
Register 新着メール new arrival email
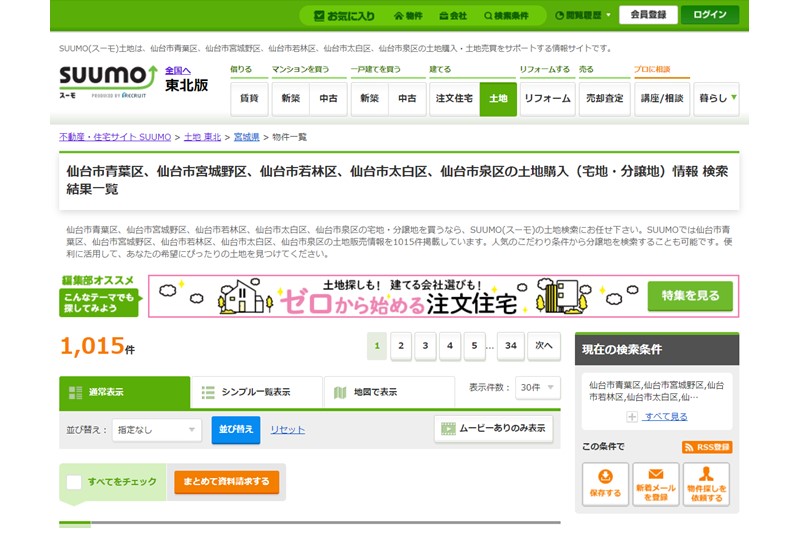(655, 484)
